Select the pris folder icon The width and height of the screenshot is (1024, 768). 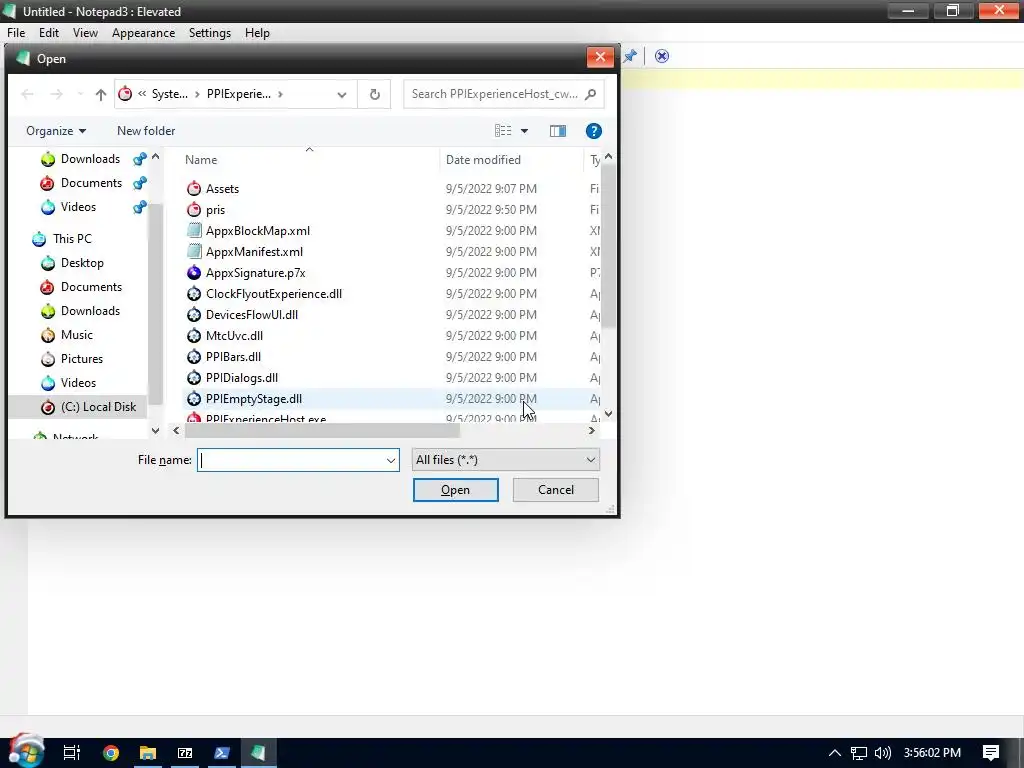click(x=194, y=210)
